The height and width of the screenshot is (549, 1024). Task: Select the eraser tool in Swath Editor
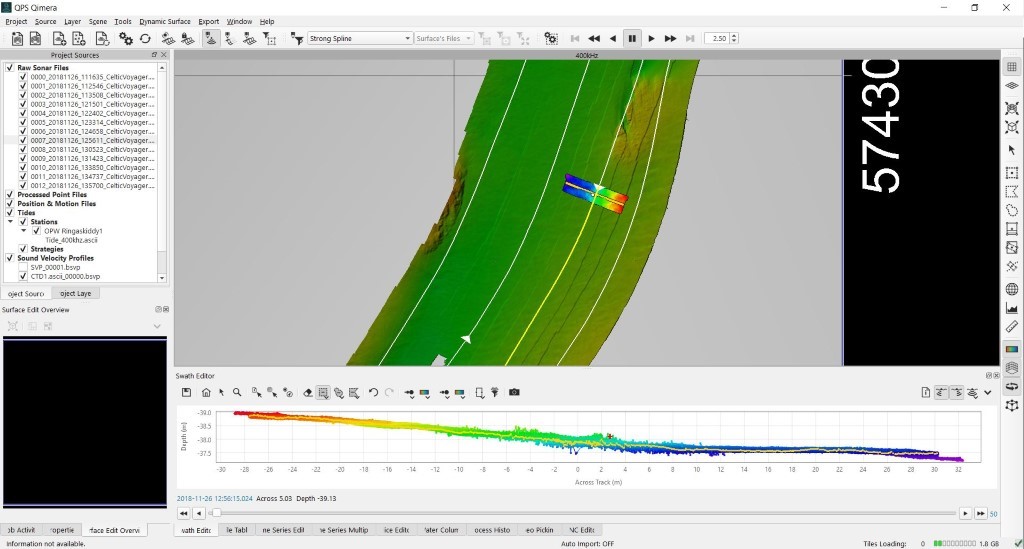pyautogui.click(x=308, y=393)
